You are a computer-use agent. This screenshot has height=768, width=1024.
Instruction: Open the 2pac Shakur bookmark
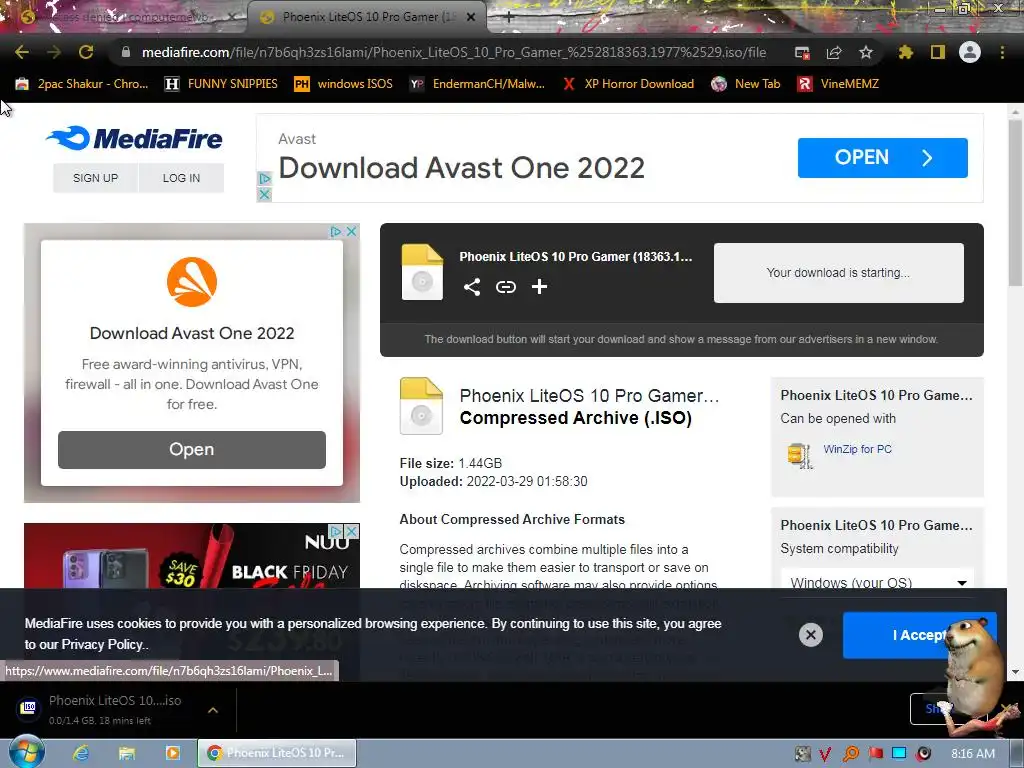pos(82,84)
